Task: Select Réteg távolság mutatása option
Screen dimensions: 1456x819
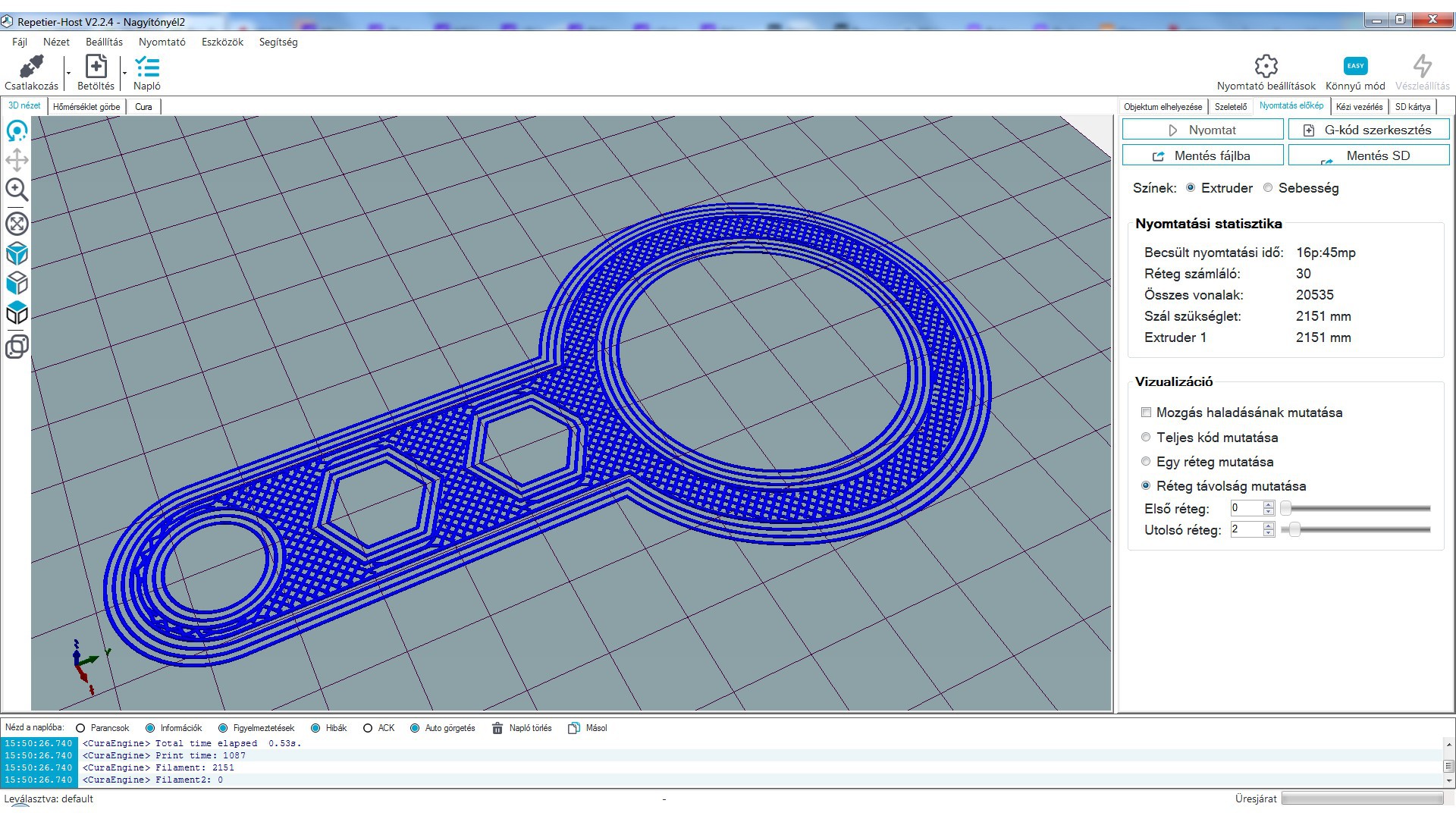Action: [1146, 486]
